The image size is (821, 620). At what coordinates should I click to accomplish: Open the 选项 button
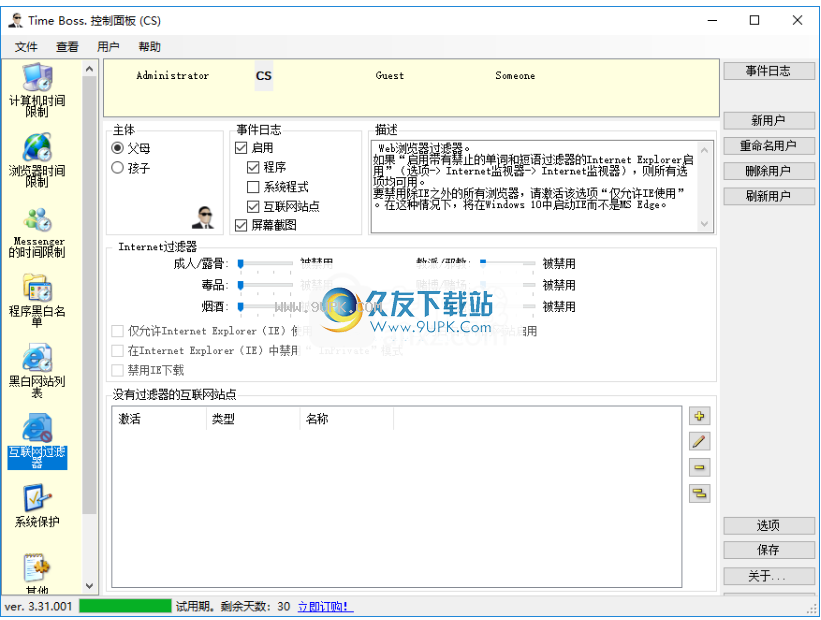pos(769,526)
